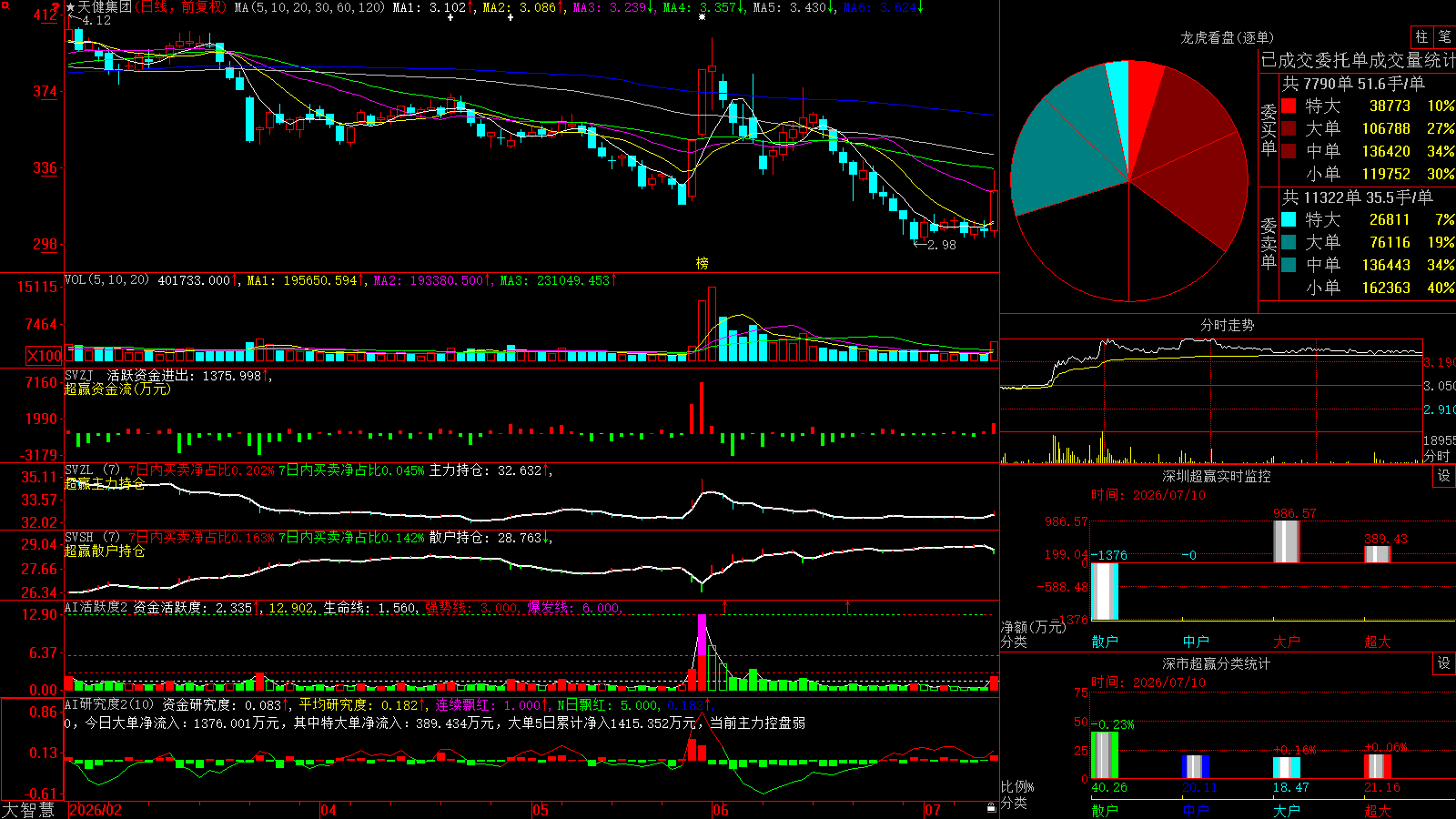Click the 分时走势 panel title
The image size is (1456, 819).
(x=1227, y=325)
